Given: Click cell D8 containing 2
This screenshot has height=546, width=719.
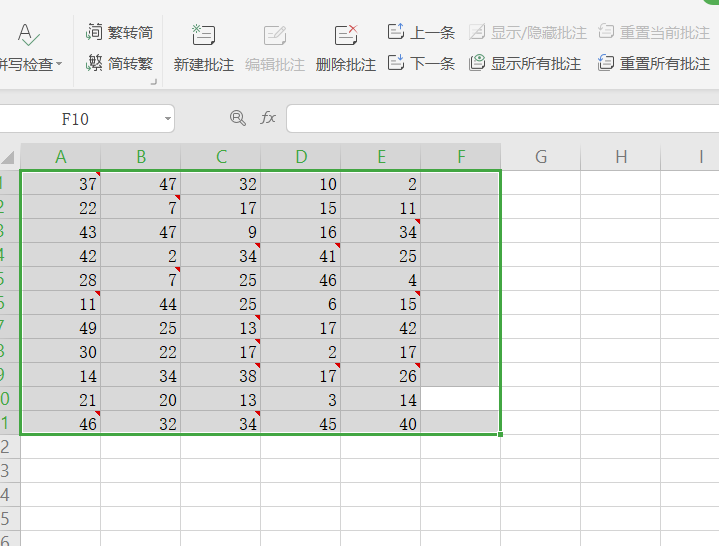Looking at the screenshot, I should pos(301,351).
